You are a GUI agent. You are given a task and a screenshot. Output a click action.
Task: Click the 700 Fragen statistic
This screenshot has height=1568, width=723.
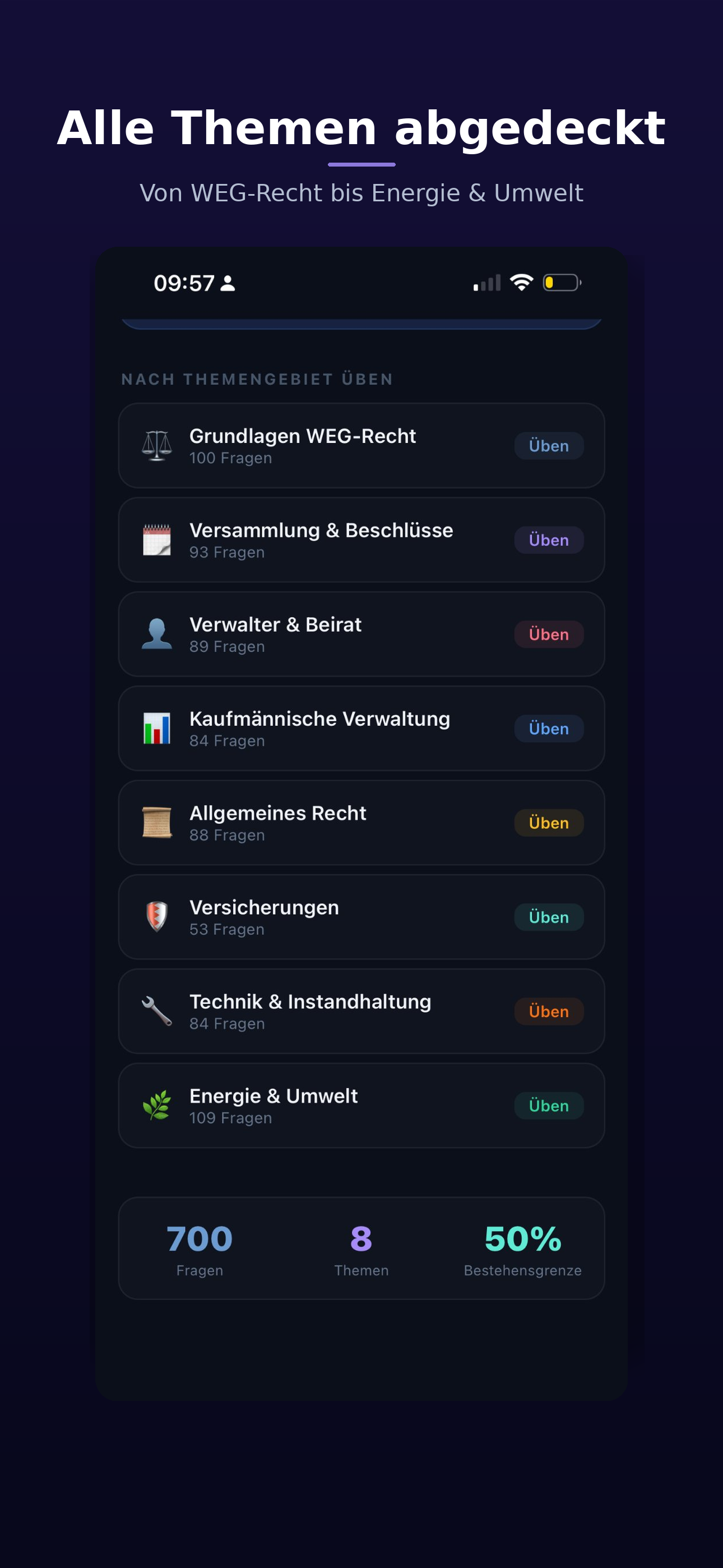(200, 1248)
